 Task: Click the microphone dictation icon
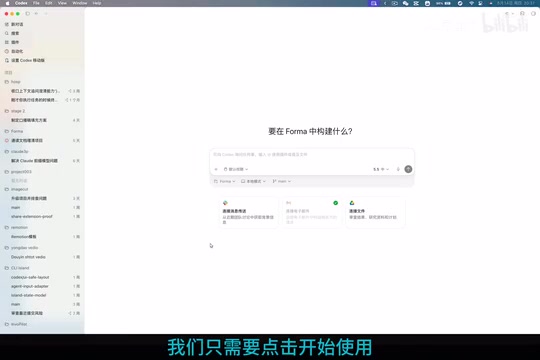(398, 169)
